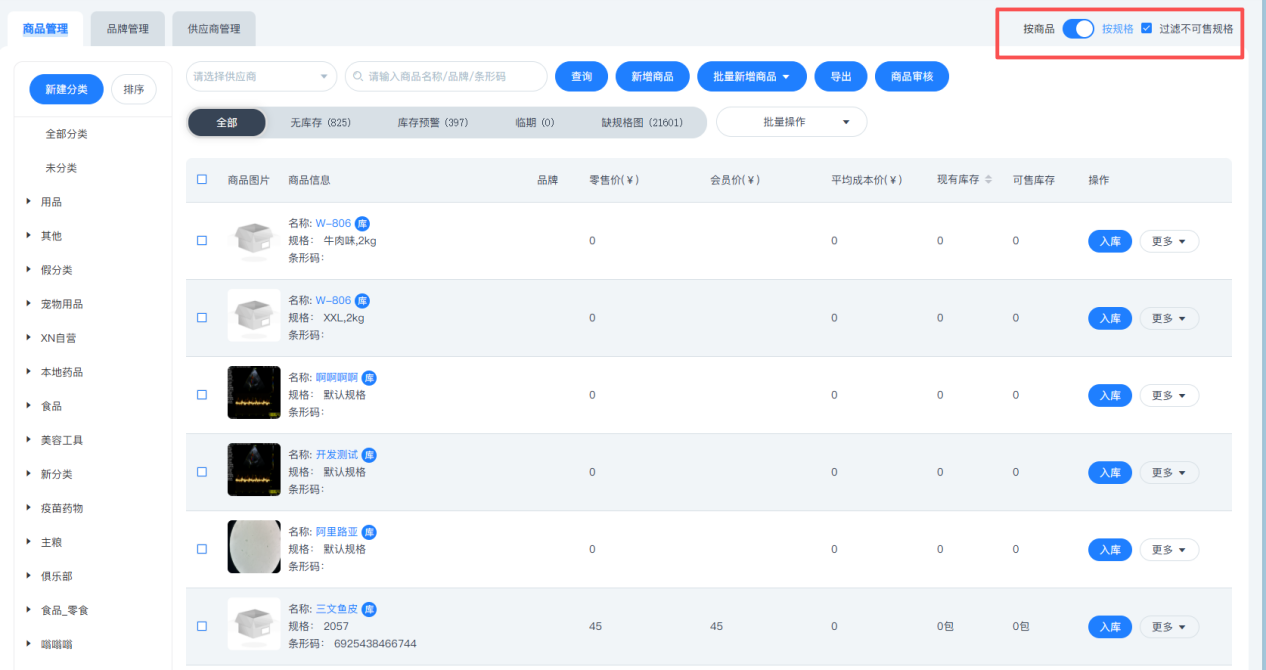Viewport: 1266px width, 670px height.
Task: Open the 批量操作 dropdown
Action: (x=791, y=122)
